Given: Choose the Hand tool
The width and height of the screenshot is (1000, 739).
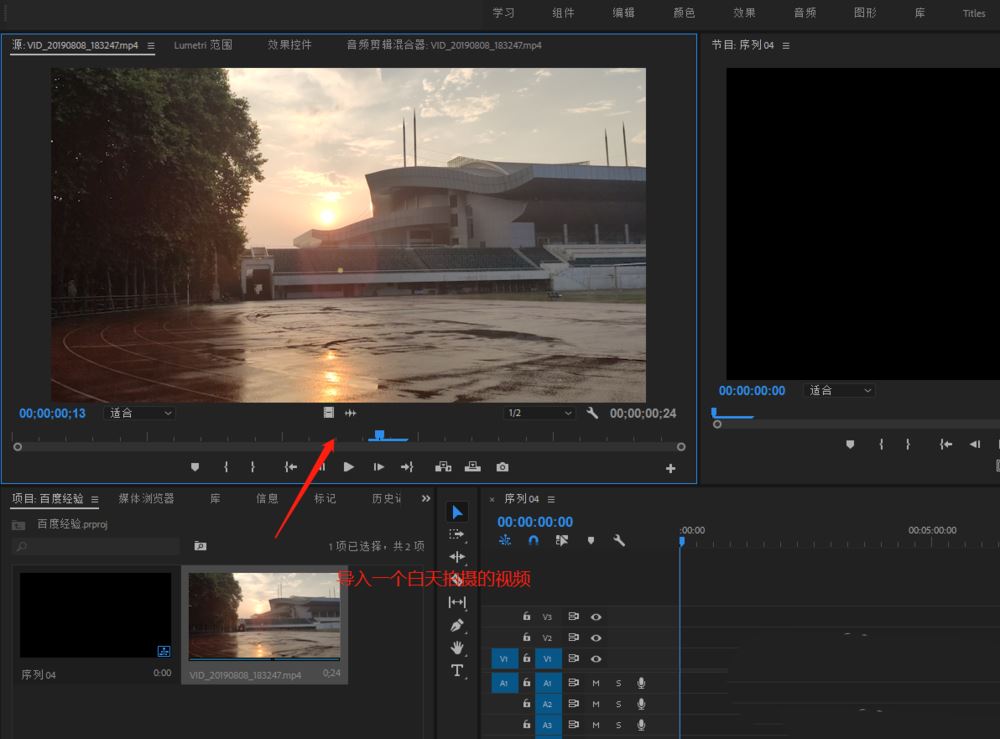Looking at the screenshot, I should click(457, 648).
